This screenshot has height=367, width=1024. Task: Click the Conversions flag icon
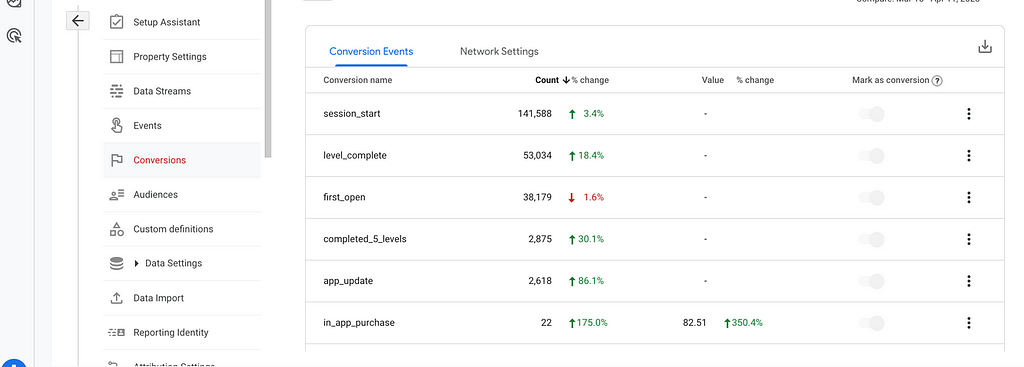tap(116, 160)
